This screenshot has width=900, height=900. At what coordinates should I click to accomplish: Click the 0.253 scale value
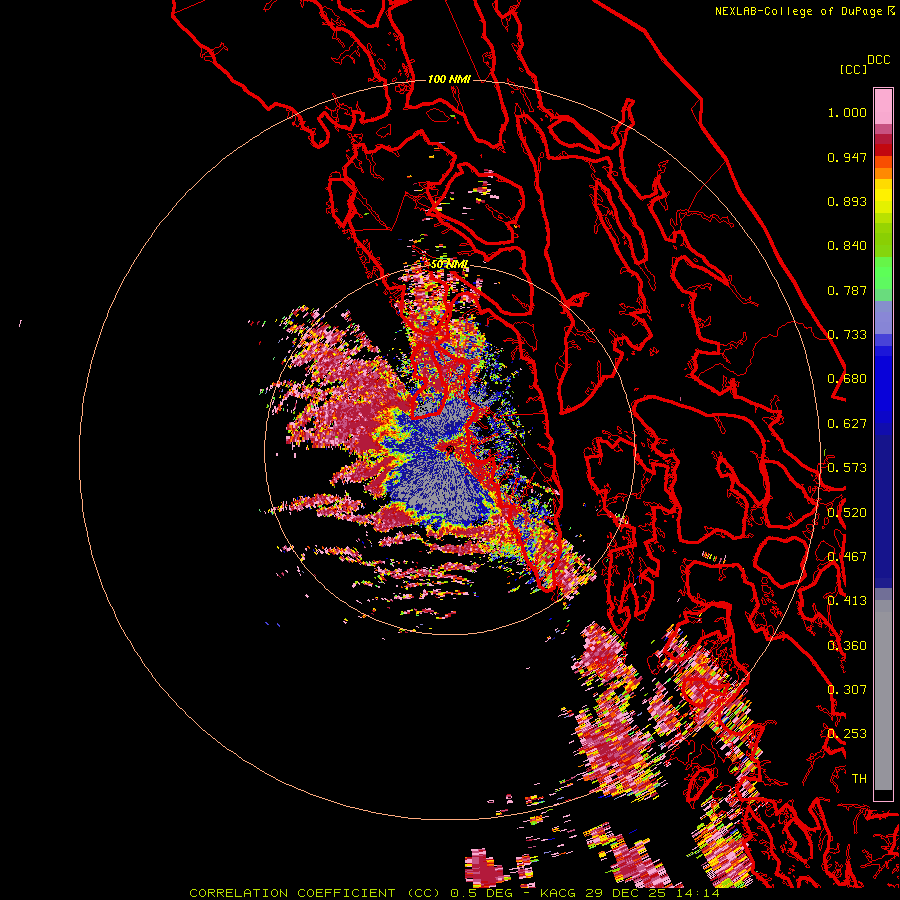(847, 734)
